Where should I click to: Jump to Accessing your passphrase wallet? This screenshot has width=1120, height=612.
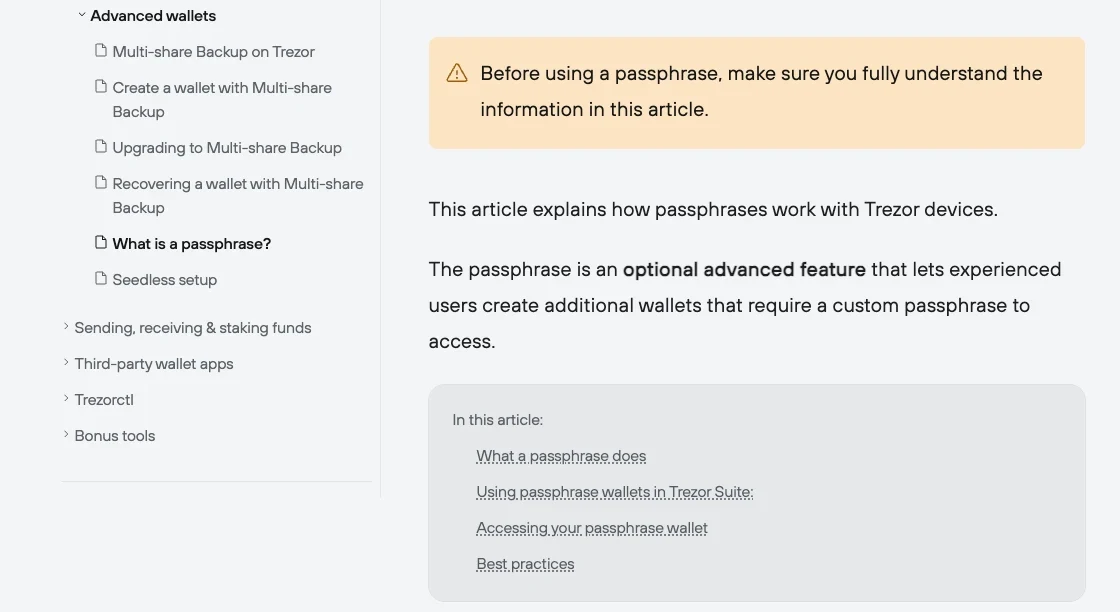pyautogui.click(x=591, y=528)
